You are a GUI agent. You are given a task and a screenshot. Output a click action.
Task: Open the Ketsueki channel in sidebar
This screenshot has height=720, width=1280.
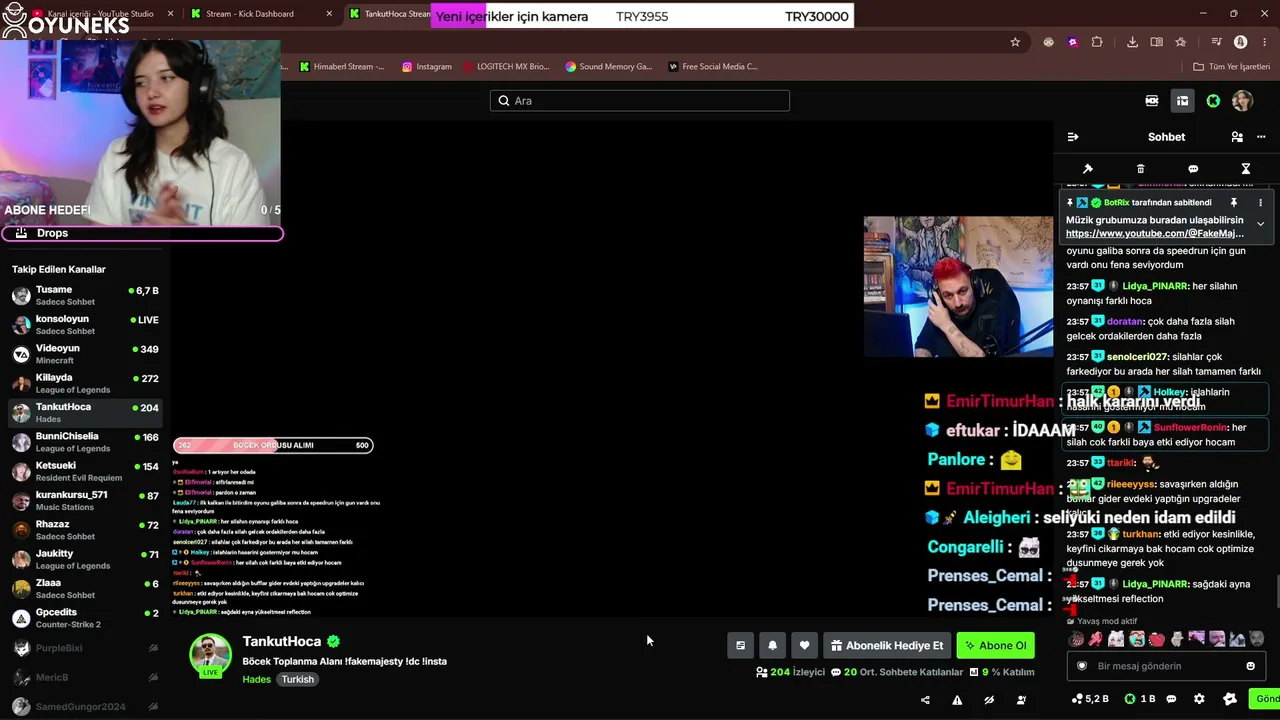85,471
